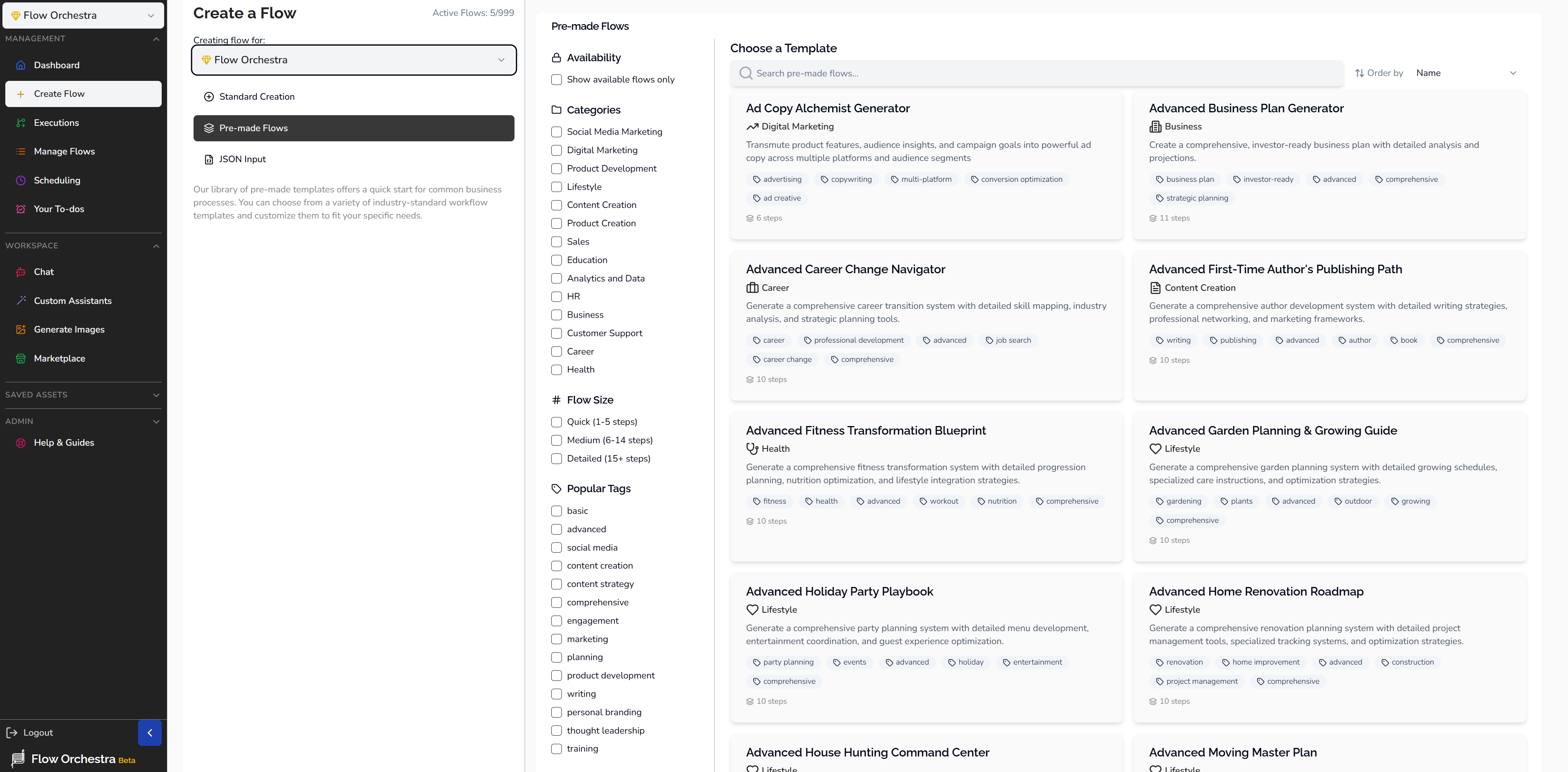The height and width of the screenshot is (772, 1568).
Task: Click the Logout arrow icon
Action: point(11,732)
